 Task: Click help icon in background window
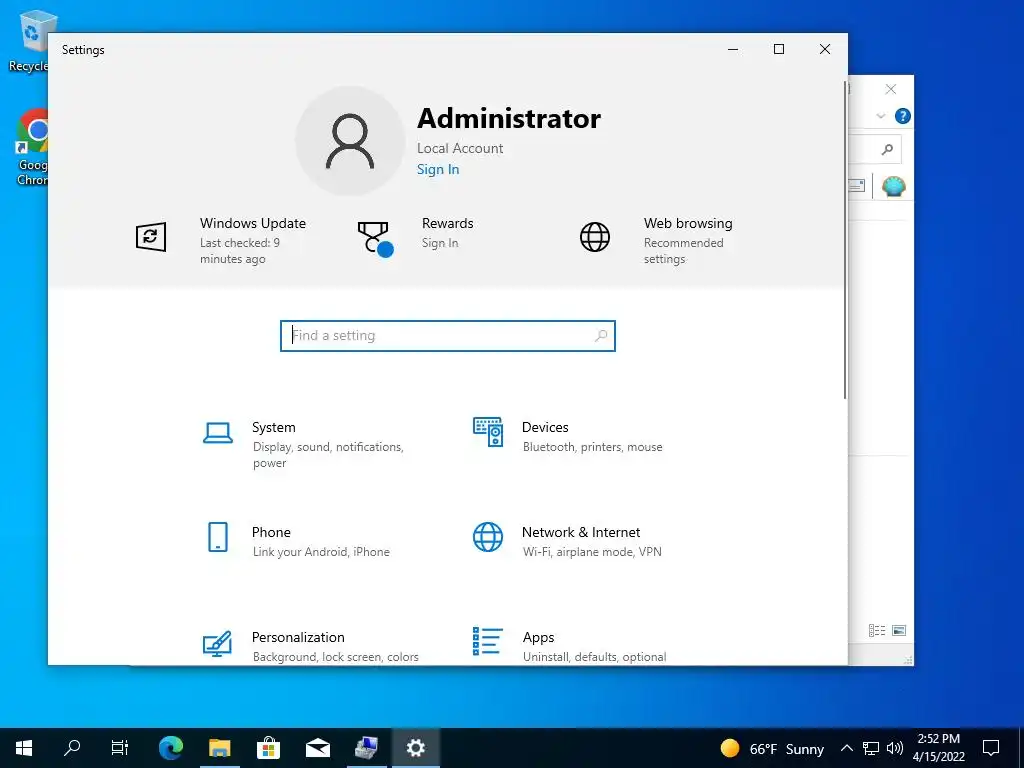(903, 116)
